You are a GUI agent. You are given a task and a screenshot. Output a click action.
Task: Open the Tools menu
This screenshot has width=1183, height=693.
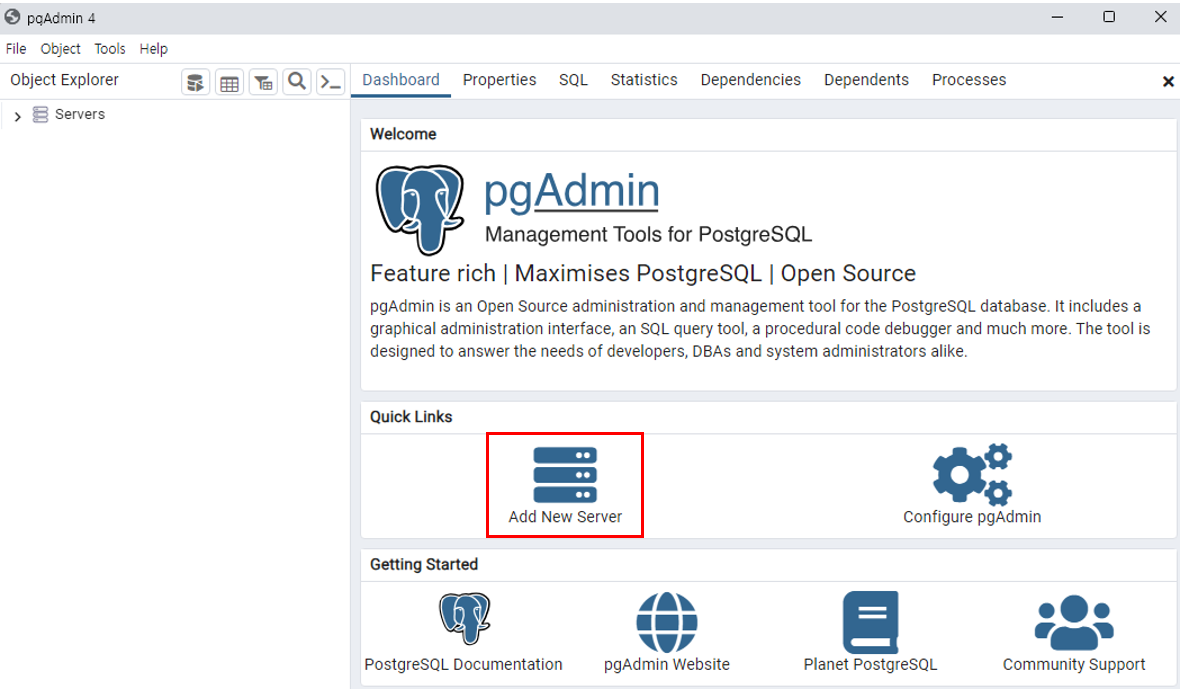tap(109, 49)
